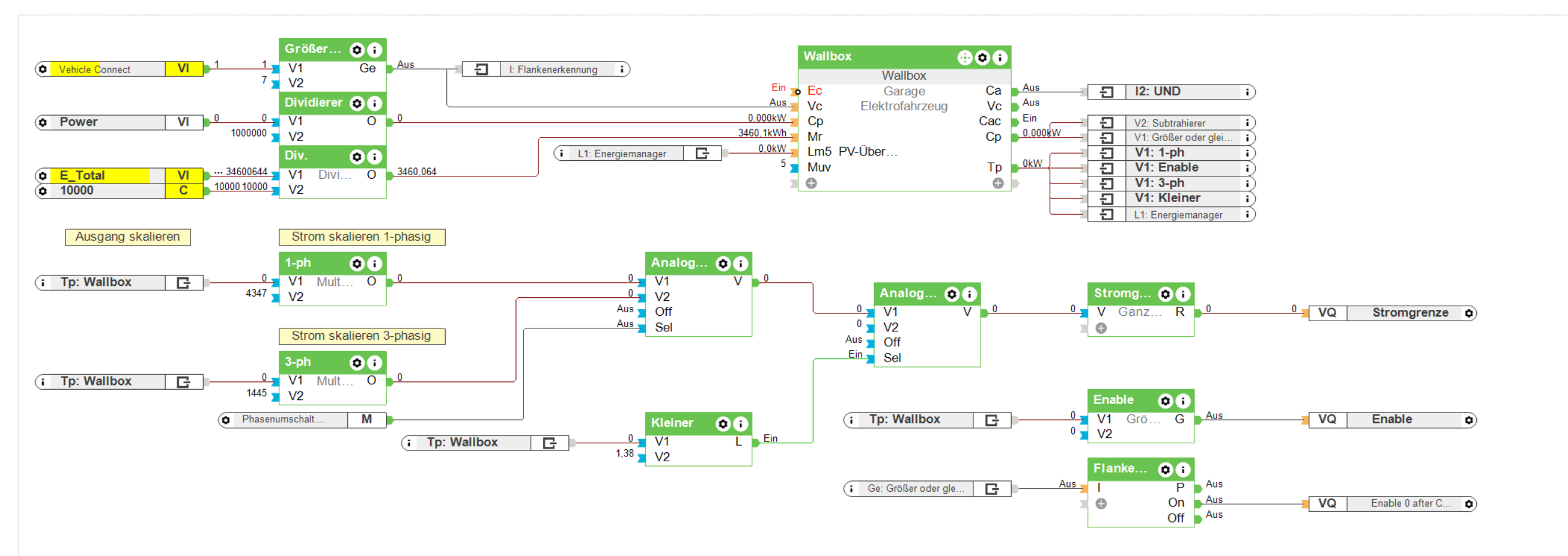This screenshot has width=1568, height=556.
Task: Follow the L1: Energiemanager input reference
Action: coord(637,154)
